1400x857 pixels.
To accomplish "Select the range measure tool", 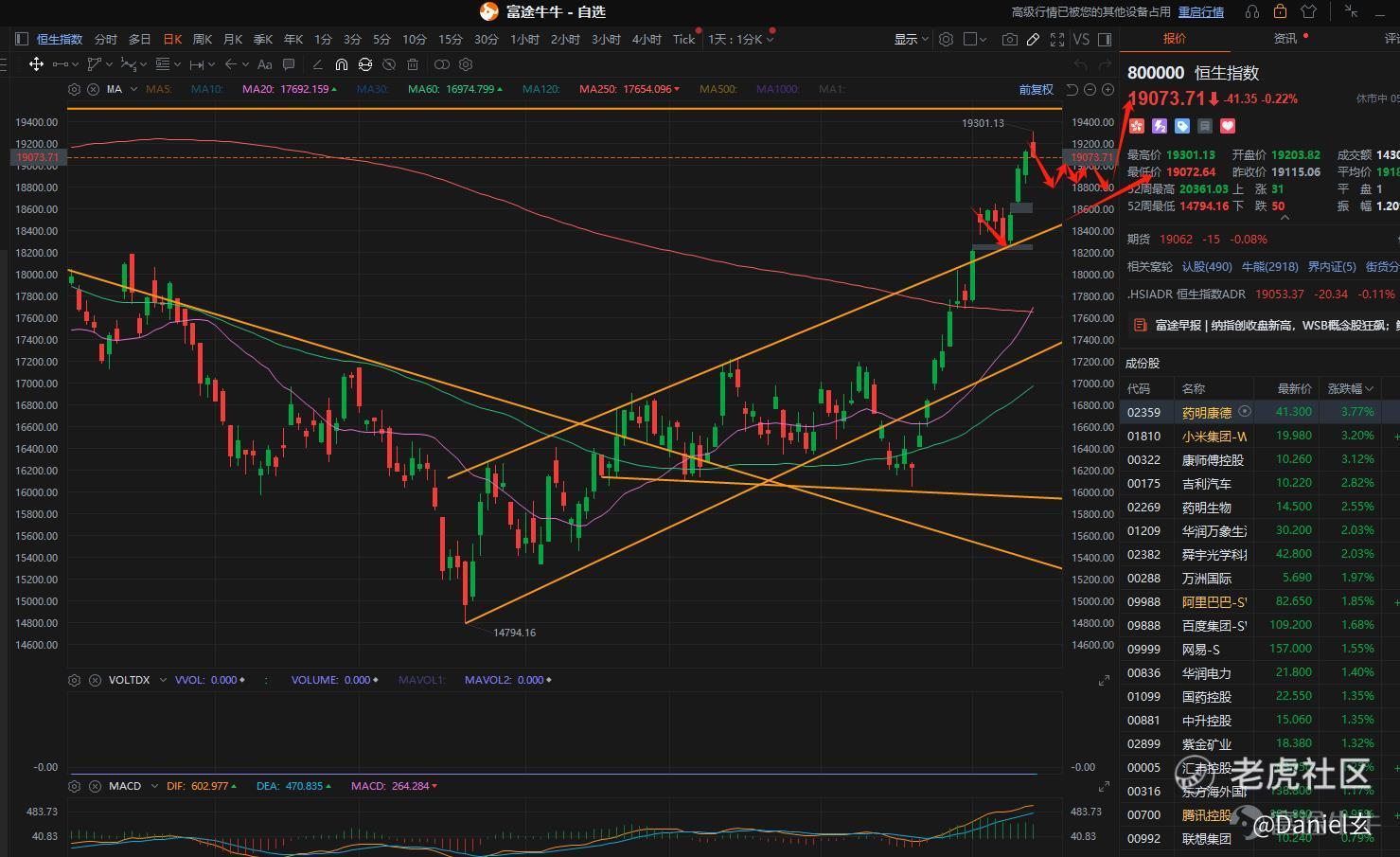I will pos(197,64).
